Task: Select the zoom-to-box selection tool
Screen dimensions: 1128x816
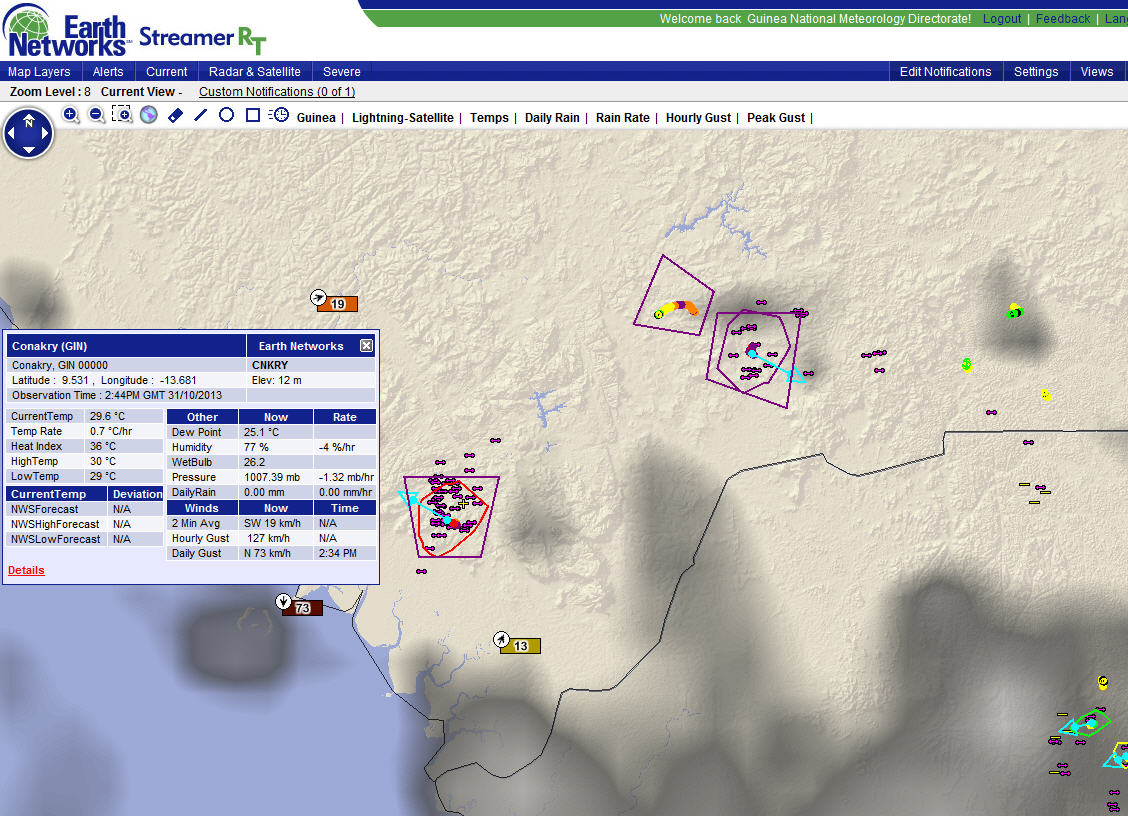Action: click(x=122, y=114)
